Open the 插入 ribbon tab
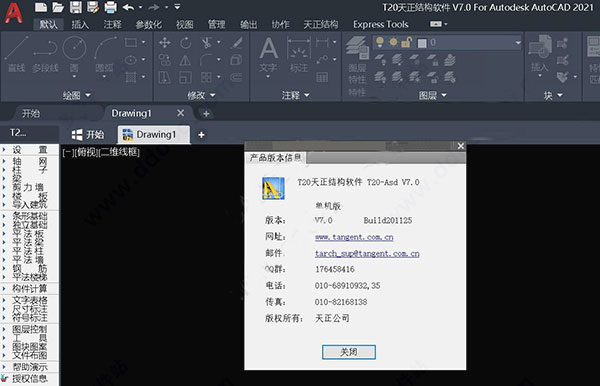This screenshot has width=600, height=386. [80, 24]
